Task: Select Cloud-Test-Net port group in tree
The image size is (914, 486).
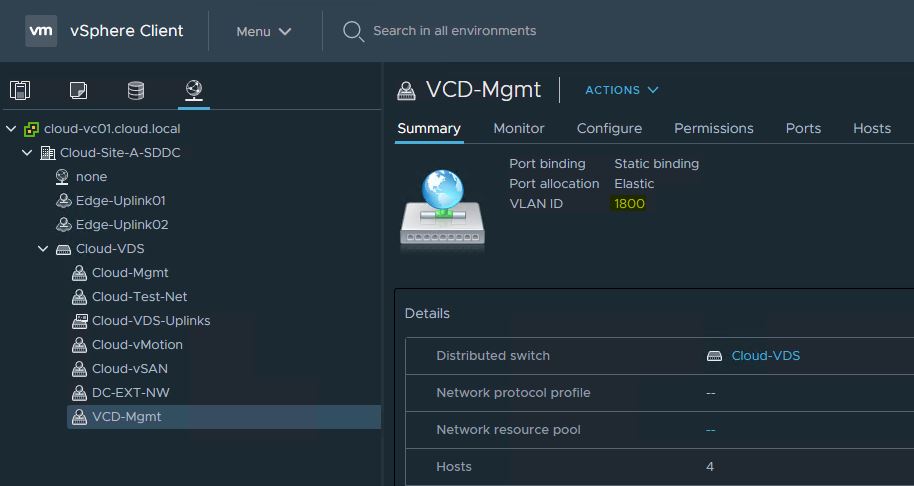Action: [x=139, y=297]
